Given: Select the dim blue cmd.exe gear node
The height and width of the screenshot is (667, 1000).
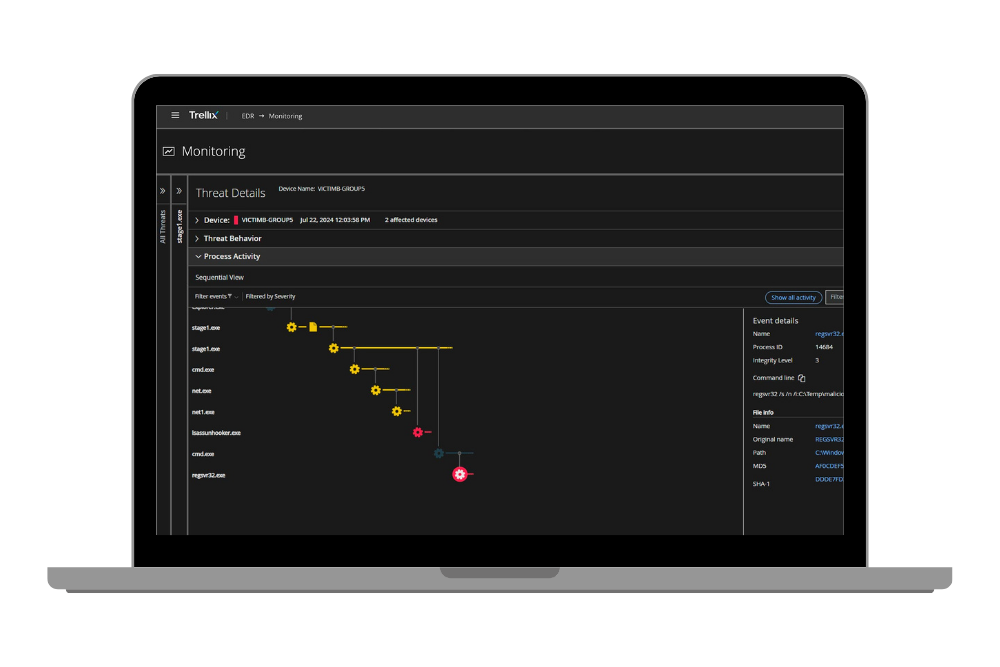Looking at the screenshot, I should [x=439, y=453].
